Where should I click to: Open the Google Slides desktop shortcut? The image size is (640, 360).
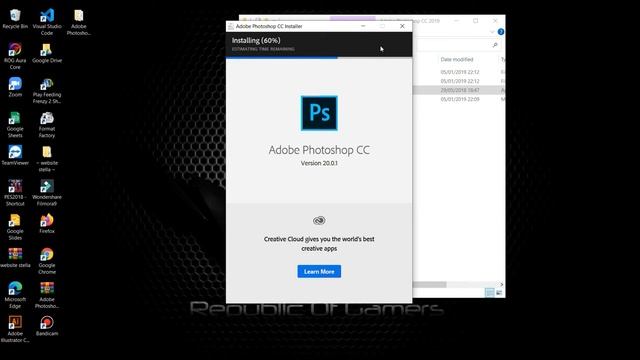click(x=15, y=227)
